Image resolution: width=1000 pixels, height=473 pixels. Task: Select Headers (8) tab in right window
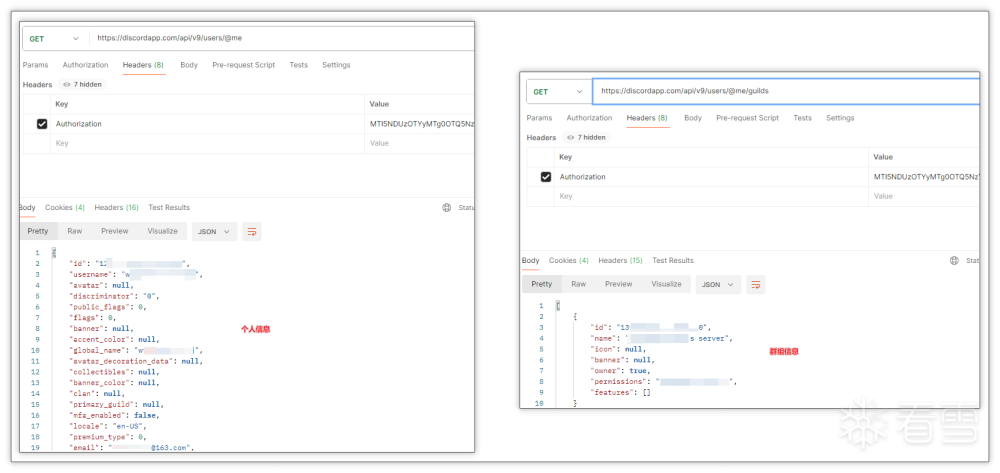pyautogui.click(x=647, y=118)
